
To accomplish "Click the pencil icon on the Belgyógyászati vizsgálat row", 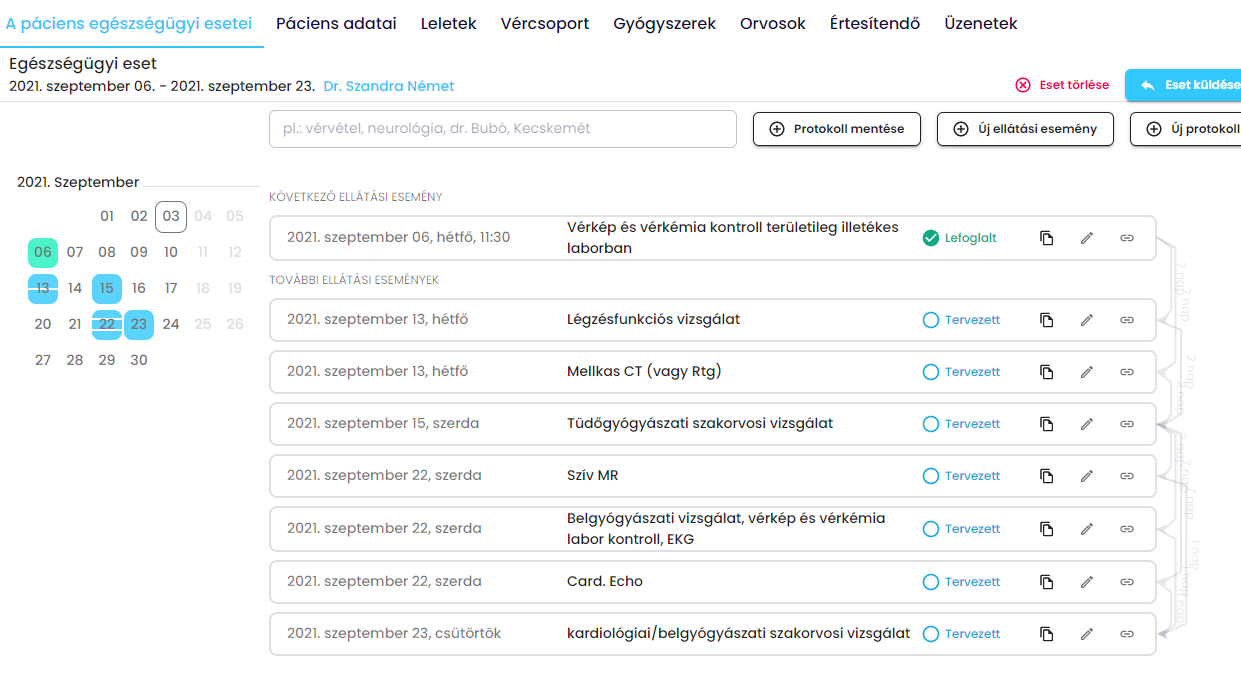I will [x=1087, y=528].
